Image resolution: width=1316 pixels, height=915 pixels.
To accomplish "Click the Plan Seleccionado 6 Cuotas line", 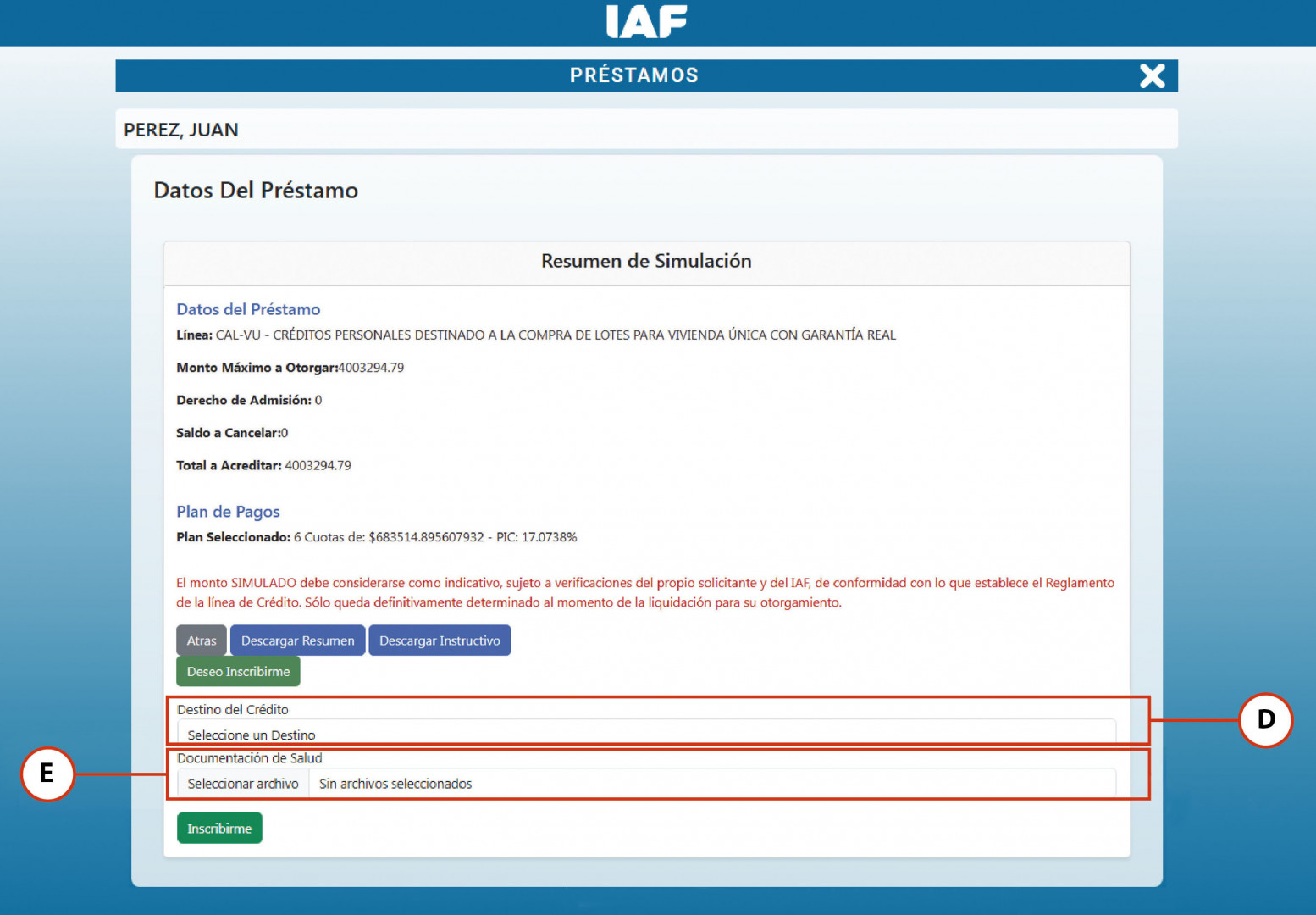I will pos(376,537).
